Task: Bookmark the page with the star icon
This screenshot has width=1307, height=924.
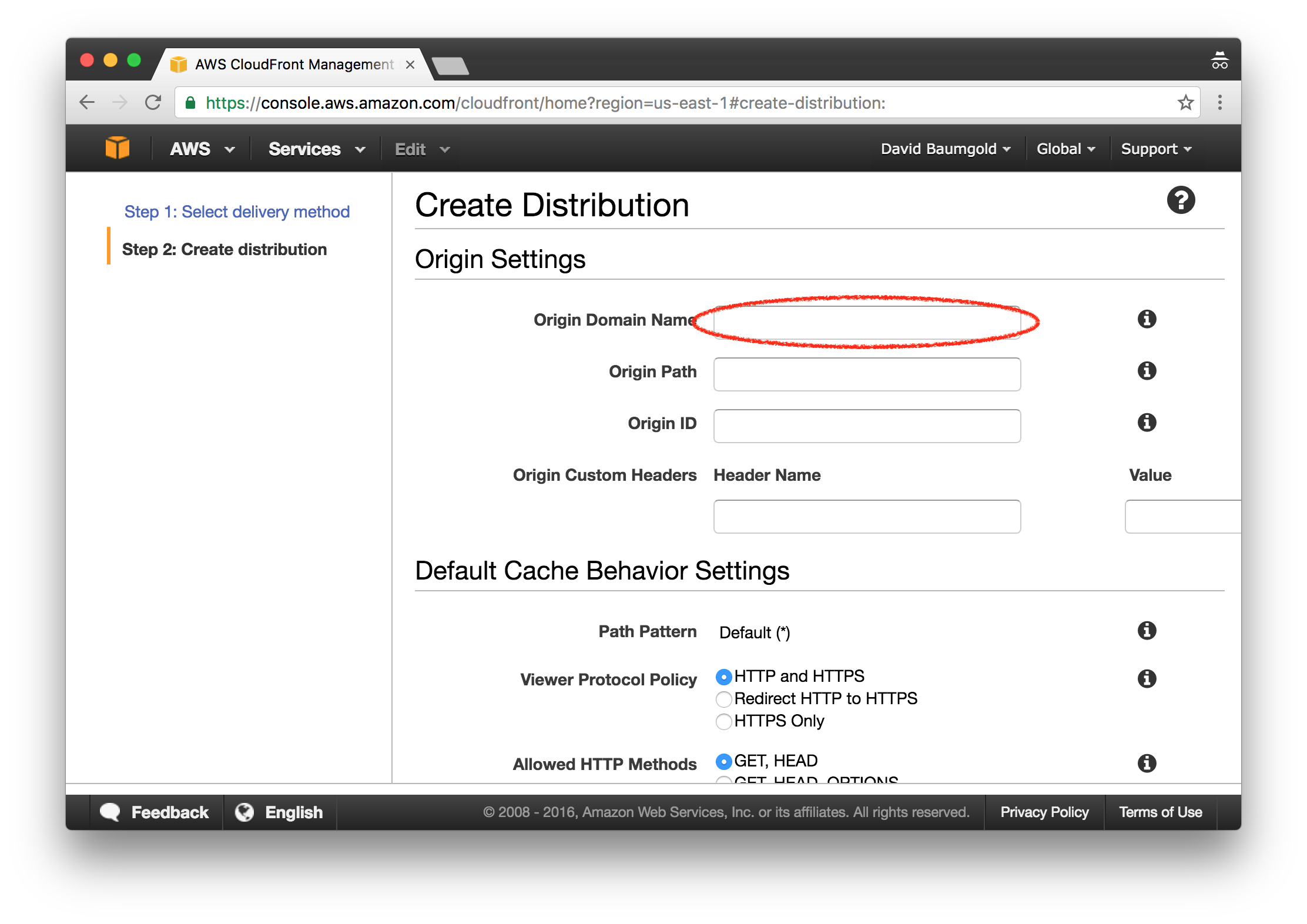Action: [x=1185, y=102]
